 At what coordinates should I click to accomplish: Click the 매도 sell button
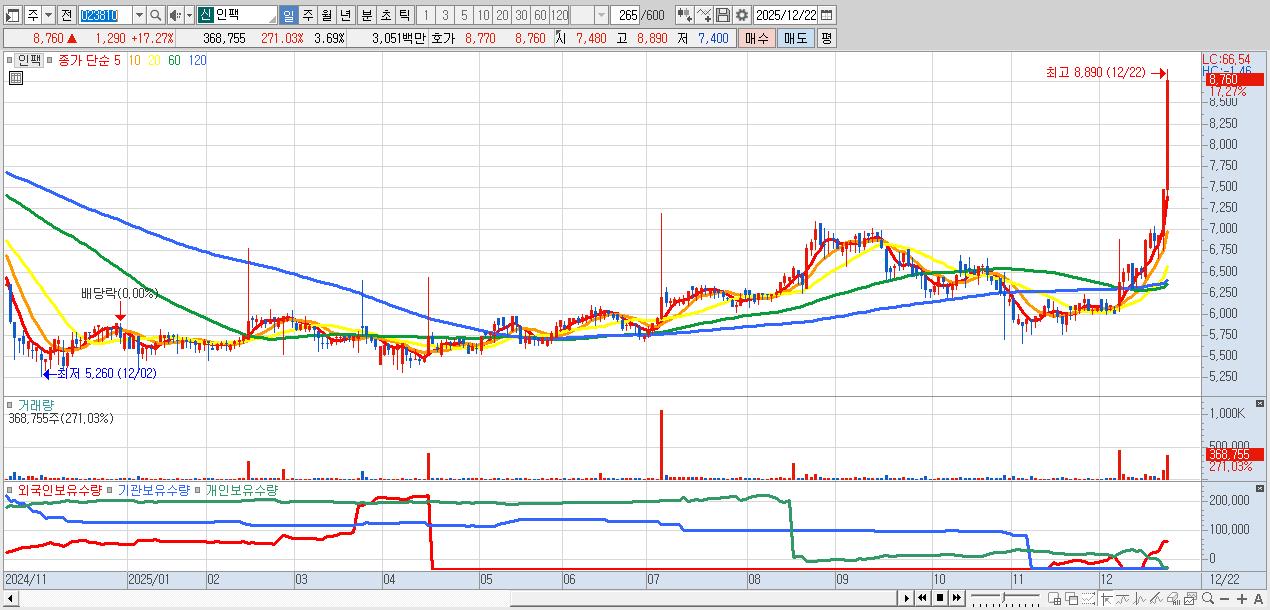click(x=795, y=38)
